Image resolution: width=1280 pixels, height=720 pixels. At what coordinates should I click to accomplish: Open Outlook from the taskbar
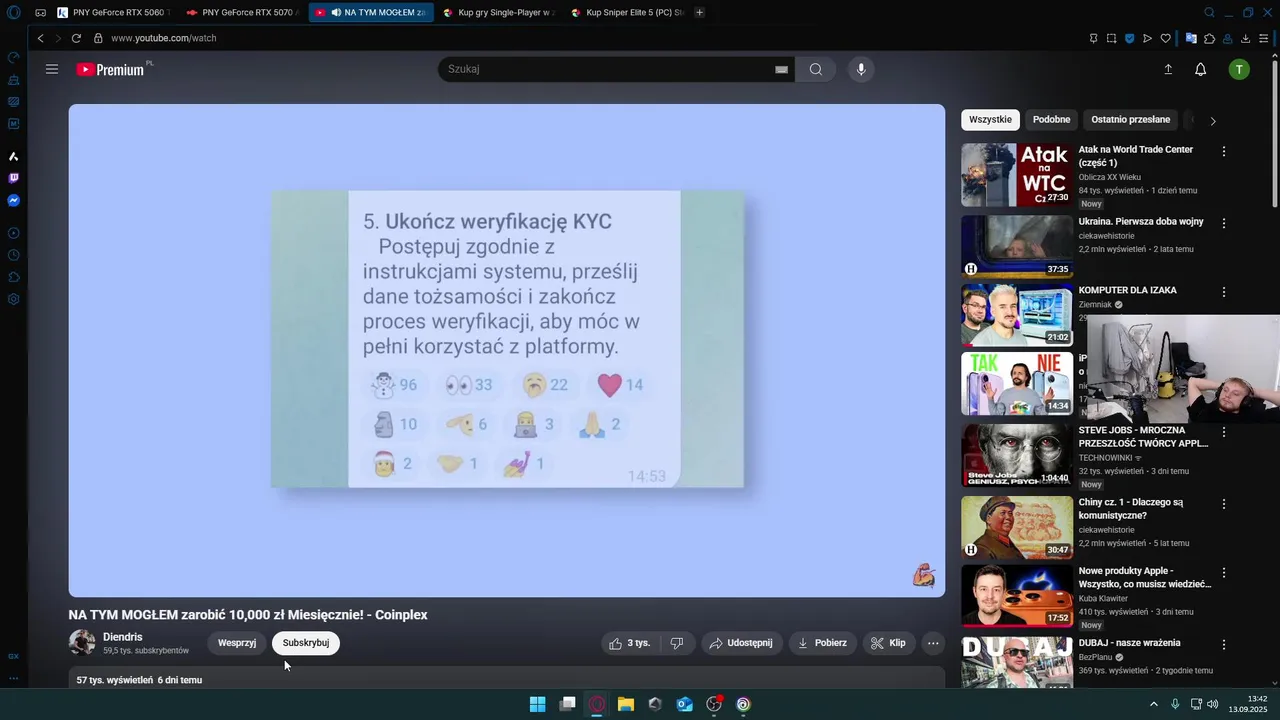pyautogui.click(x=684, y=704)
